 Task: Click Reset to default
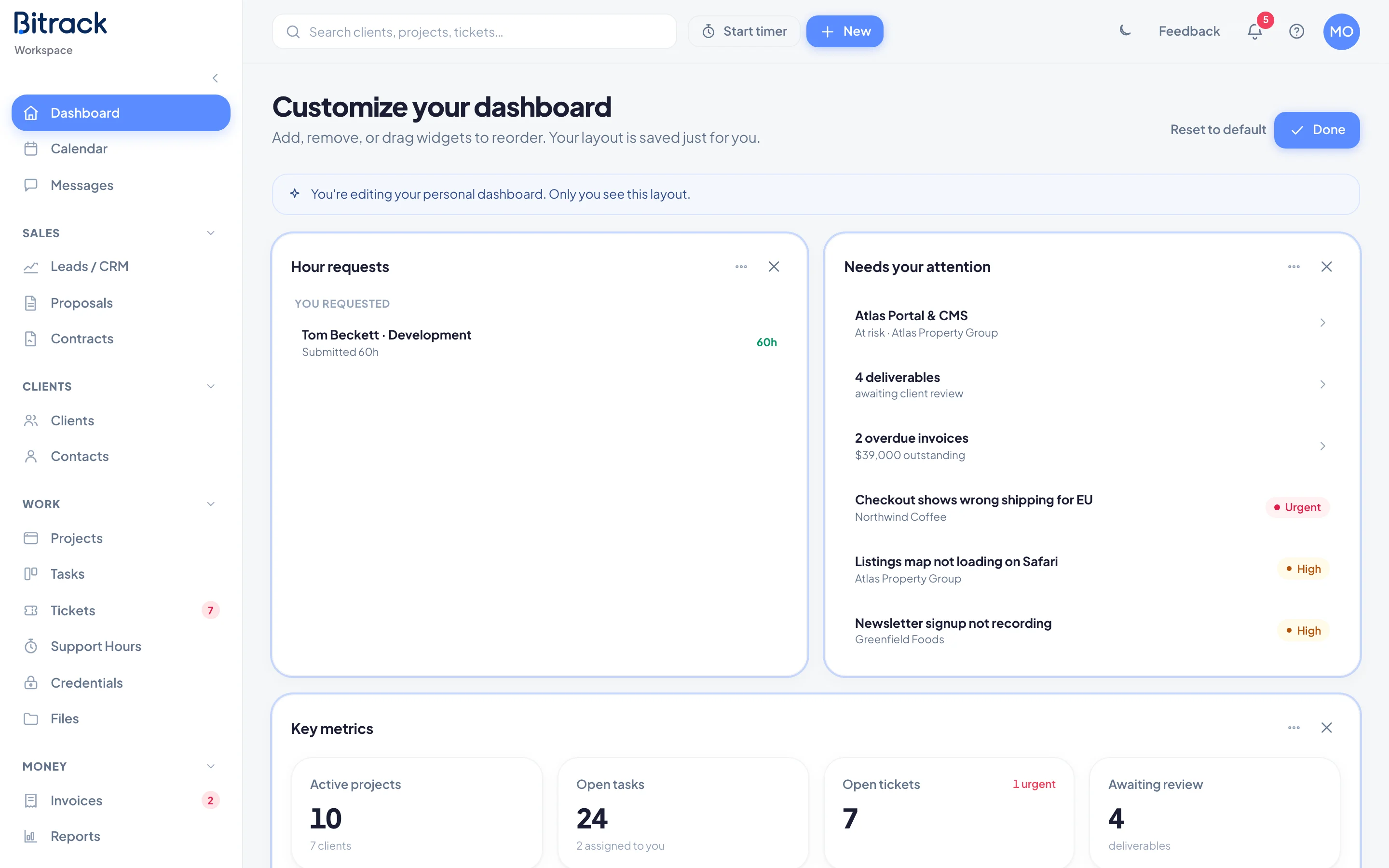1218,130
